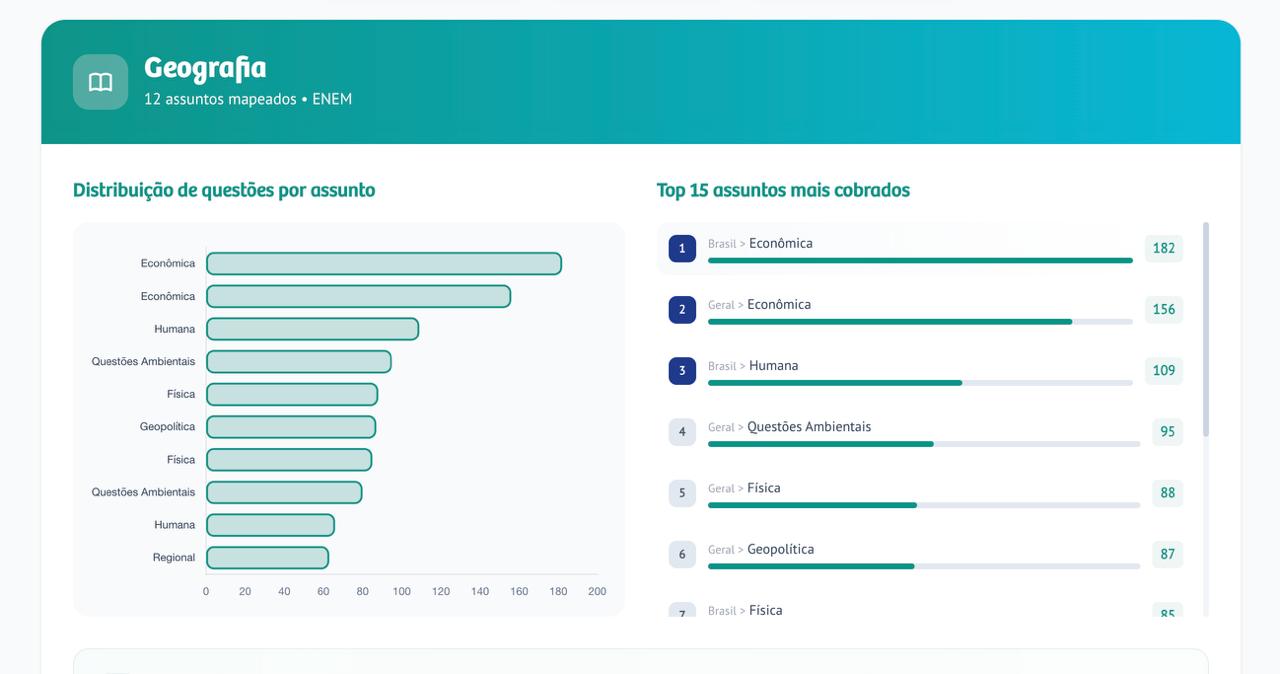The image size is (1280, 674).
Task: Click the Regional bar in the chart
Action: [267, 558]
